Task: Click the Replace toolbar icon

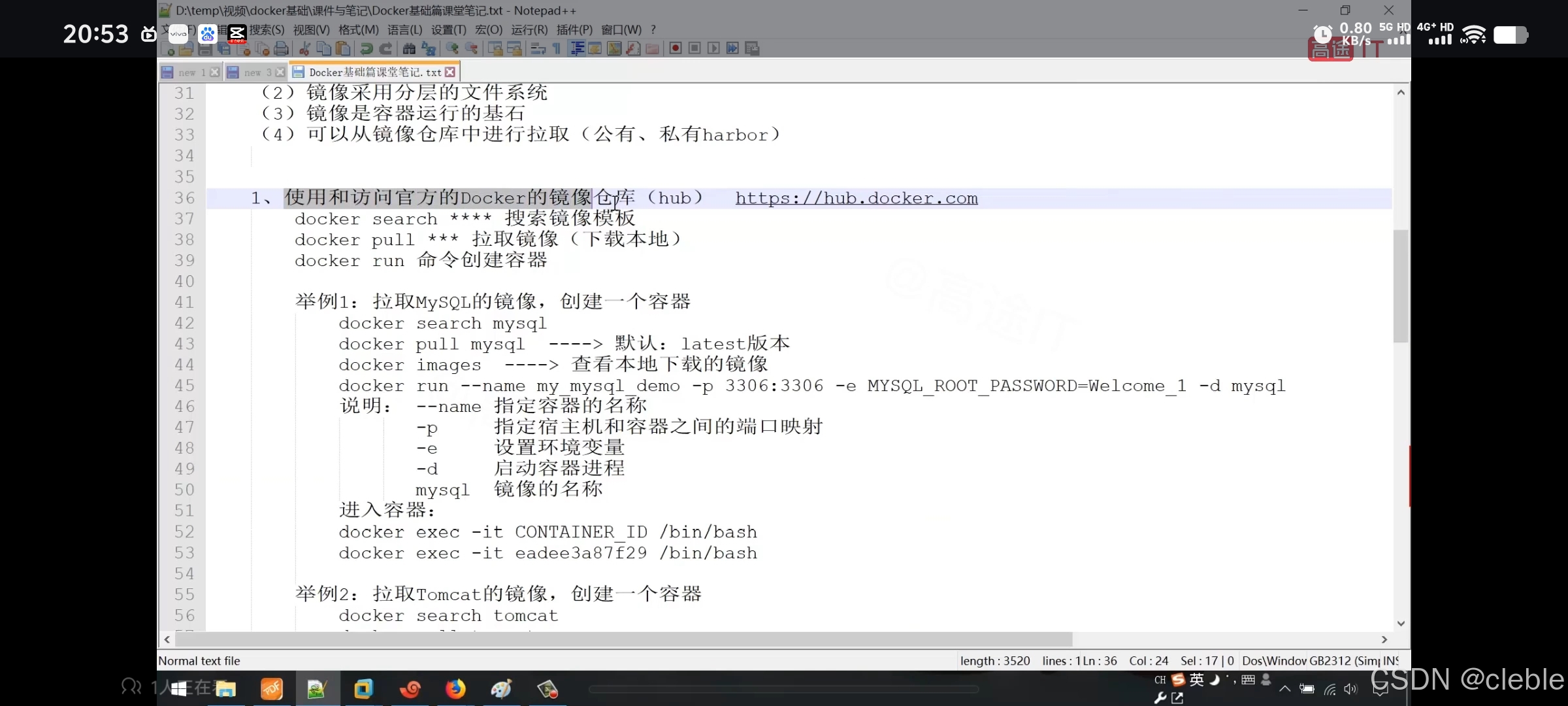Action: [429, 48]
